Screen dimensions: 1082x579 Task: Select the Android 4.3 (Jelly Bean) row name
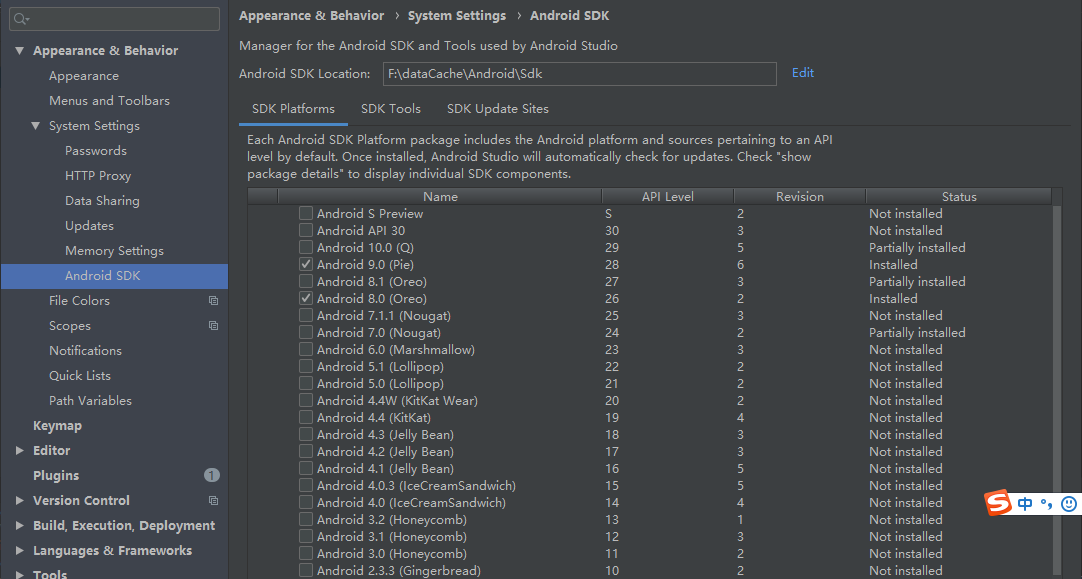pyautogui.click(x=385, y=435)
